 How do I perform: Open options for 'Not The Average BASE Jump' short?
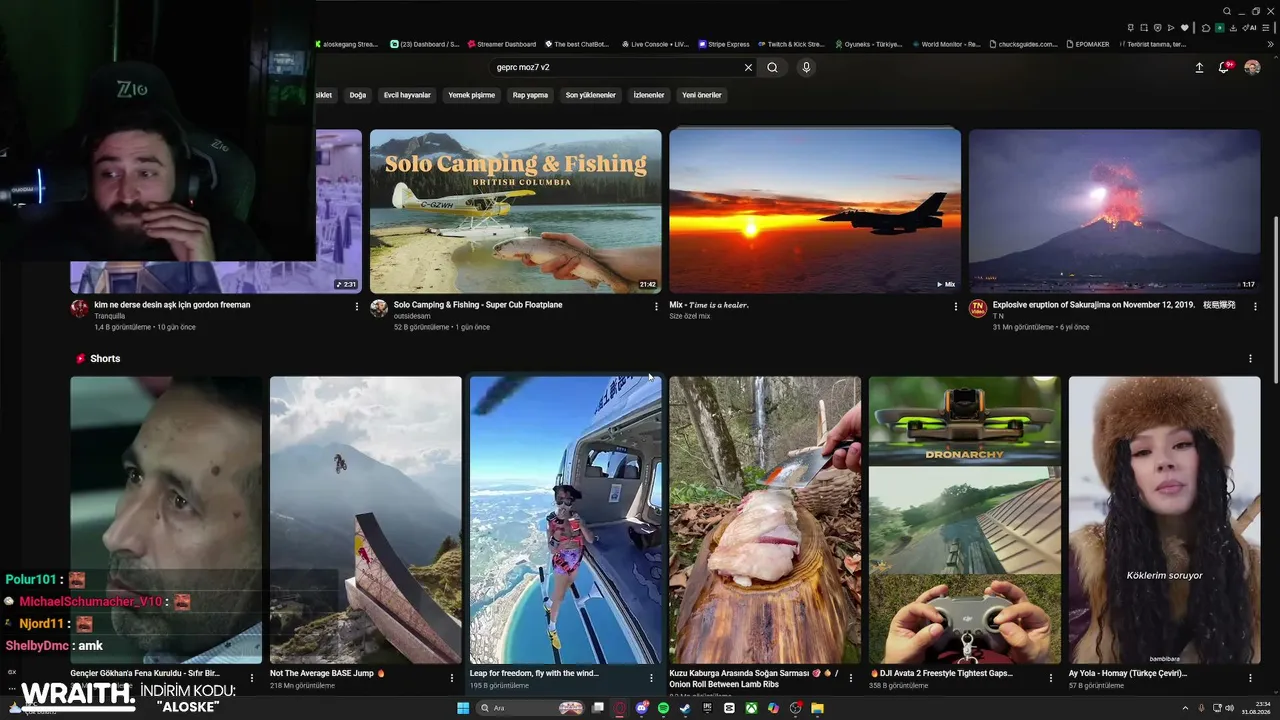(x=451, y=678)
